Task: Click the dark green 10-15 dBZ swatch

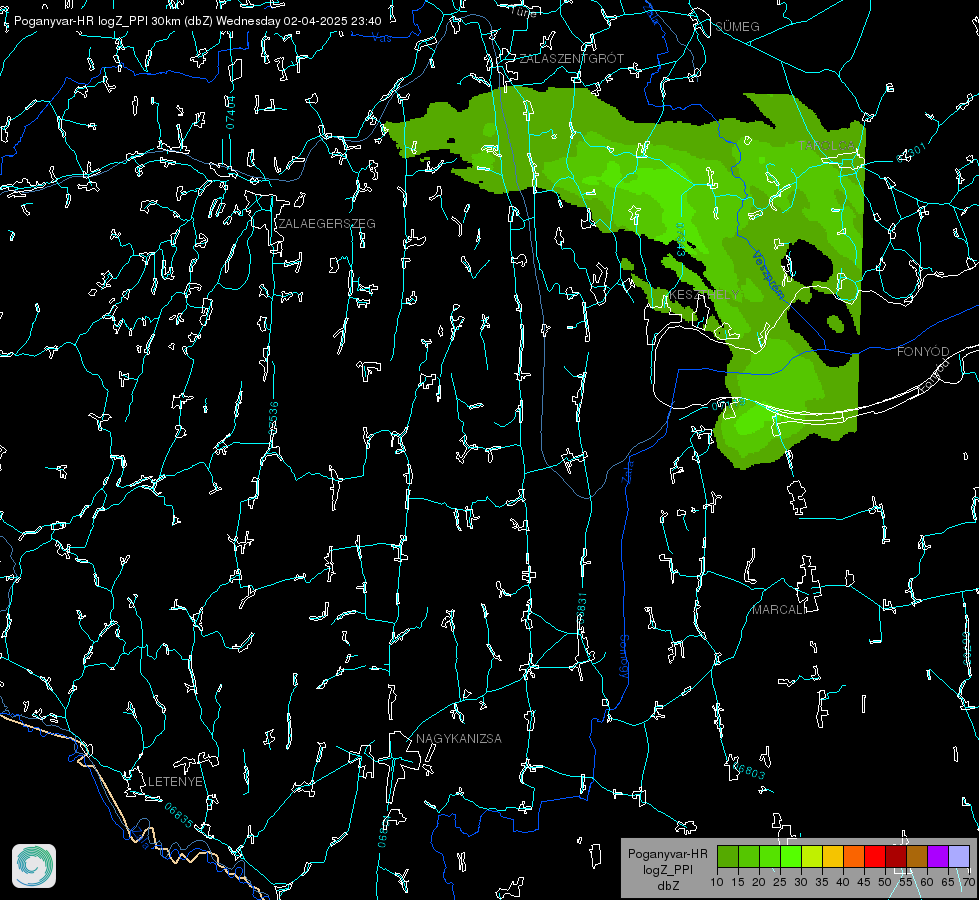Action: click(x=728, y=856)
